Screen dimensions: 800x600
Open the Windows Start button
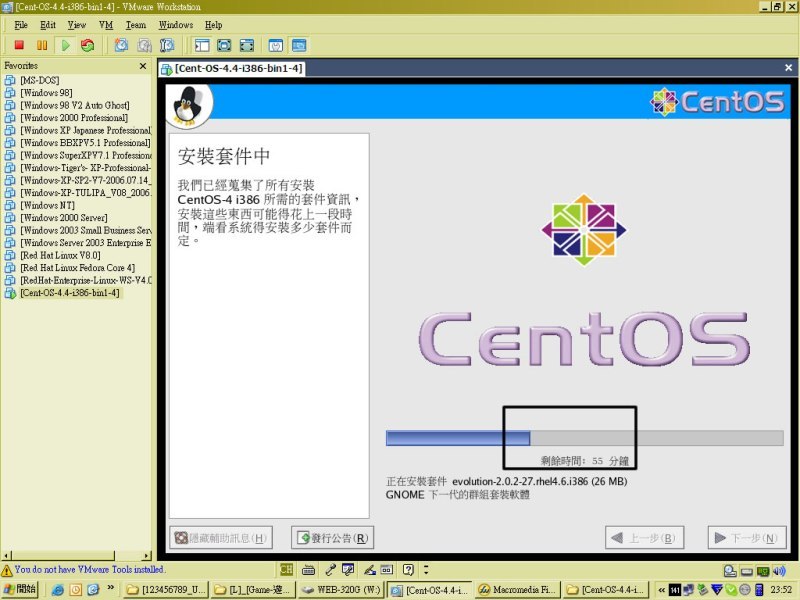(x=20, y=589)
